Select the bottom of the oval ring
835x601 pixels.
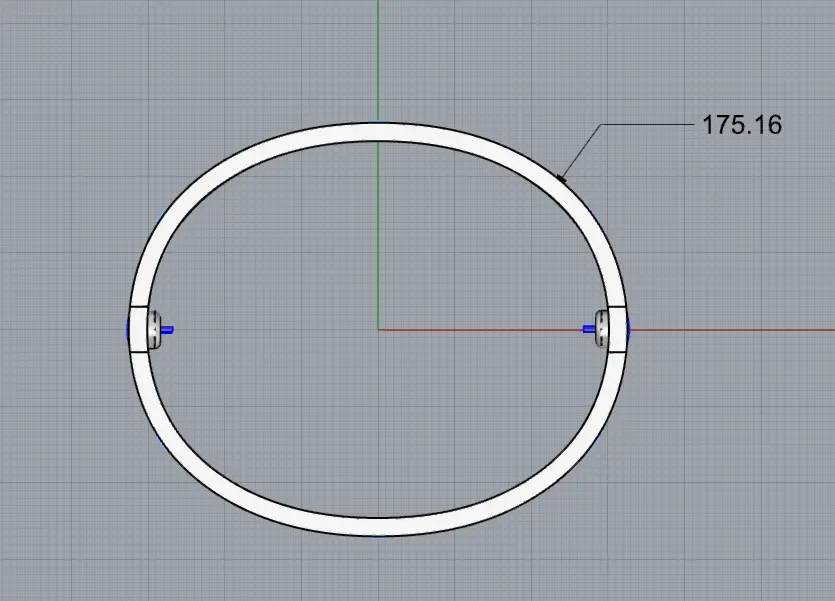tap(378, 527)
